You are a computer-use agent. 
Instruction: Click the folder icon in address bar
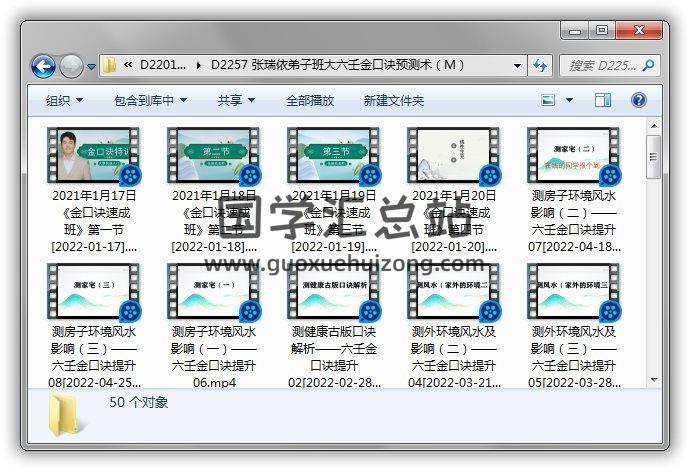point(108,66)
